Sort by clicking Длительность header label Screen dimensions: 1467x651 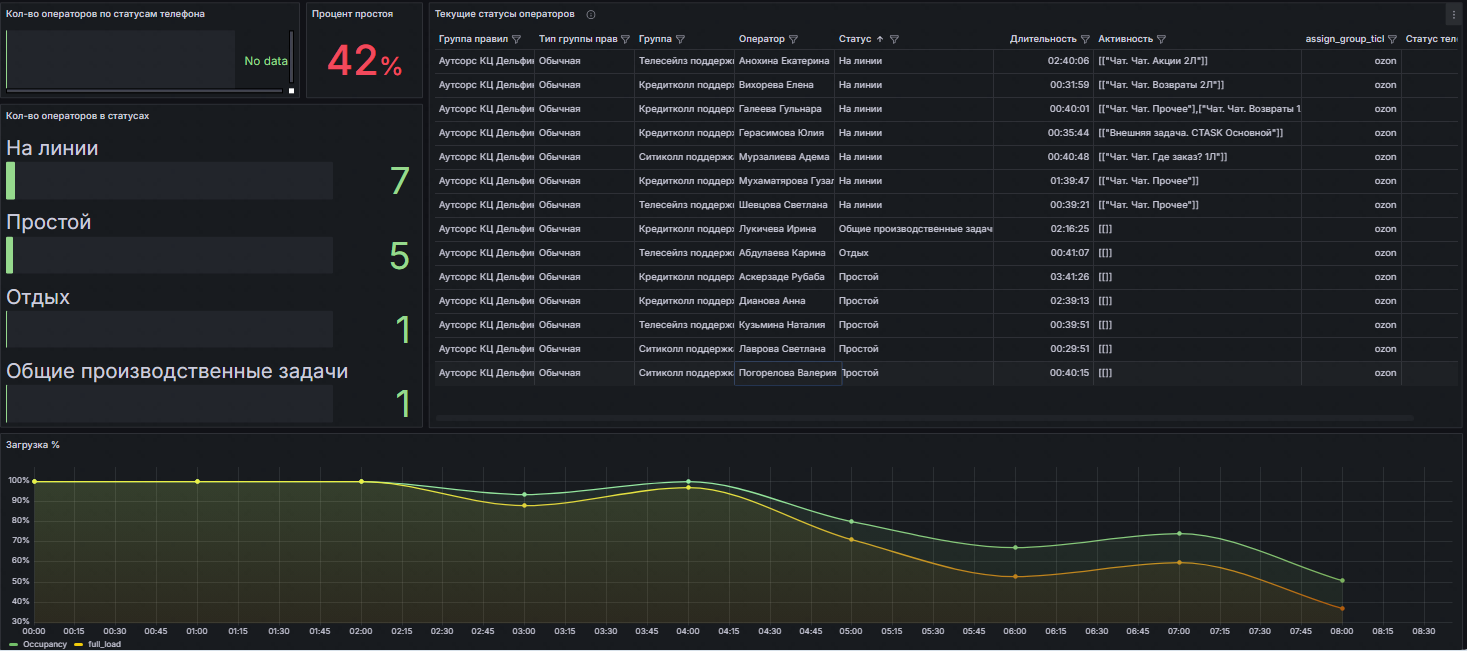[1043, 39]
